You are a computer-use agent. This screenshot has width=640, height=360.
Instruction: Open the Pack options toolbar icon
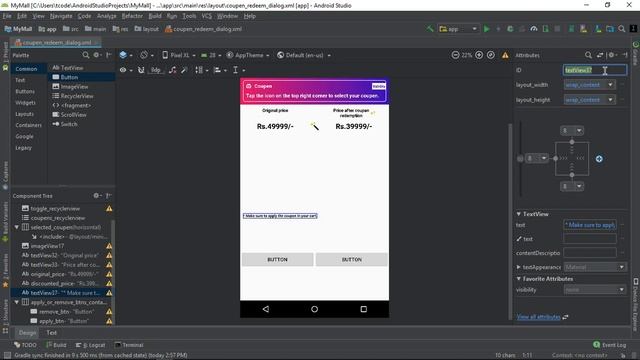click(200, 70)
